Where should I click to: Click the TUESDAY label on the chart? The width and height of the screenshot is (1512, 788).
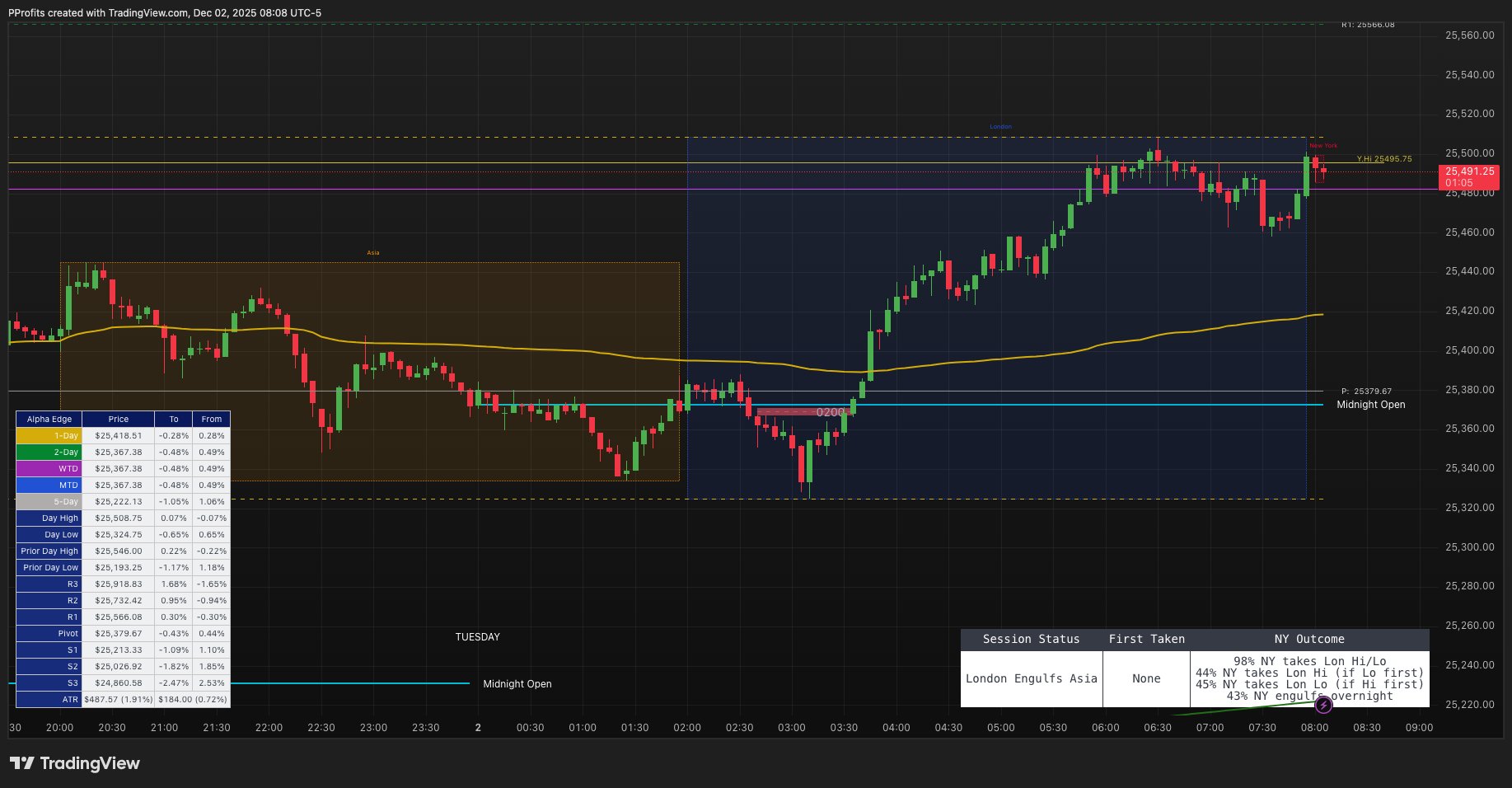pos(478,636)
